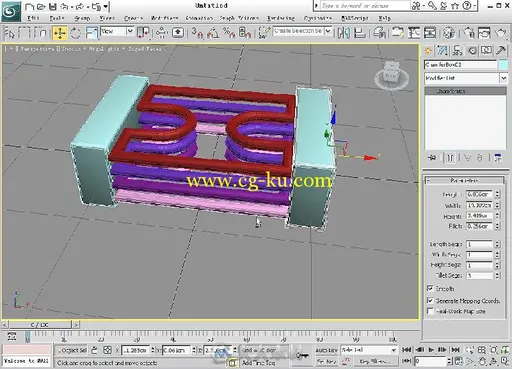Viewport: 512px width, 369px height.
Task: Click the Pin Stack icon below modifier stack
Action: tap(432, 158)
